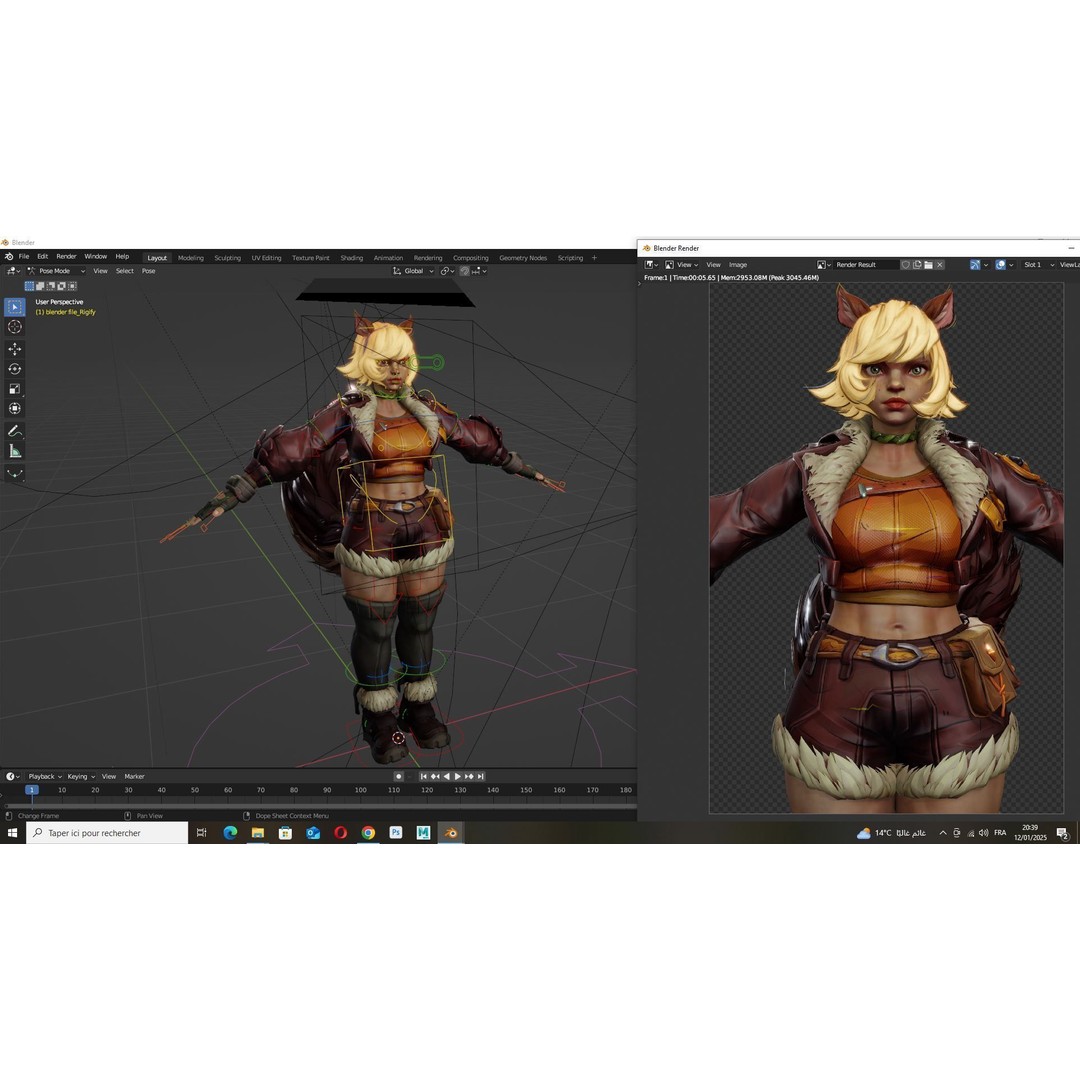
Task: Switch to the Shading workspace tab
Action: click(x=351, y=258)
